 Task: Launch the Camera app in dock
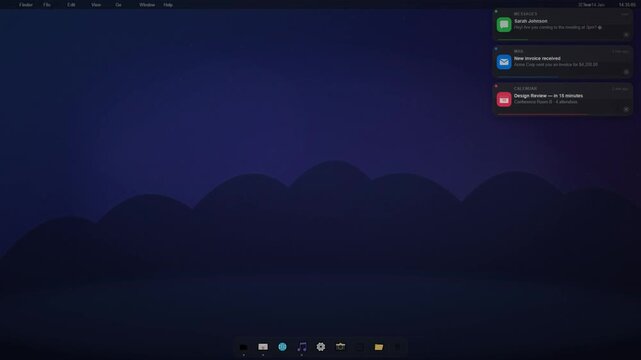pos(340,347)
